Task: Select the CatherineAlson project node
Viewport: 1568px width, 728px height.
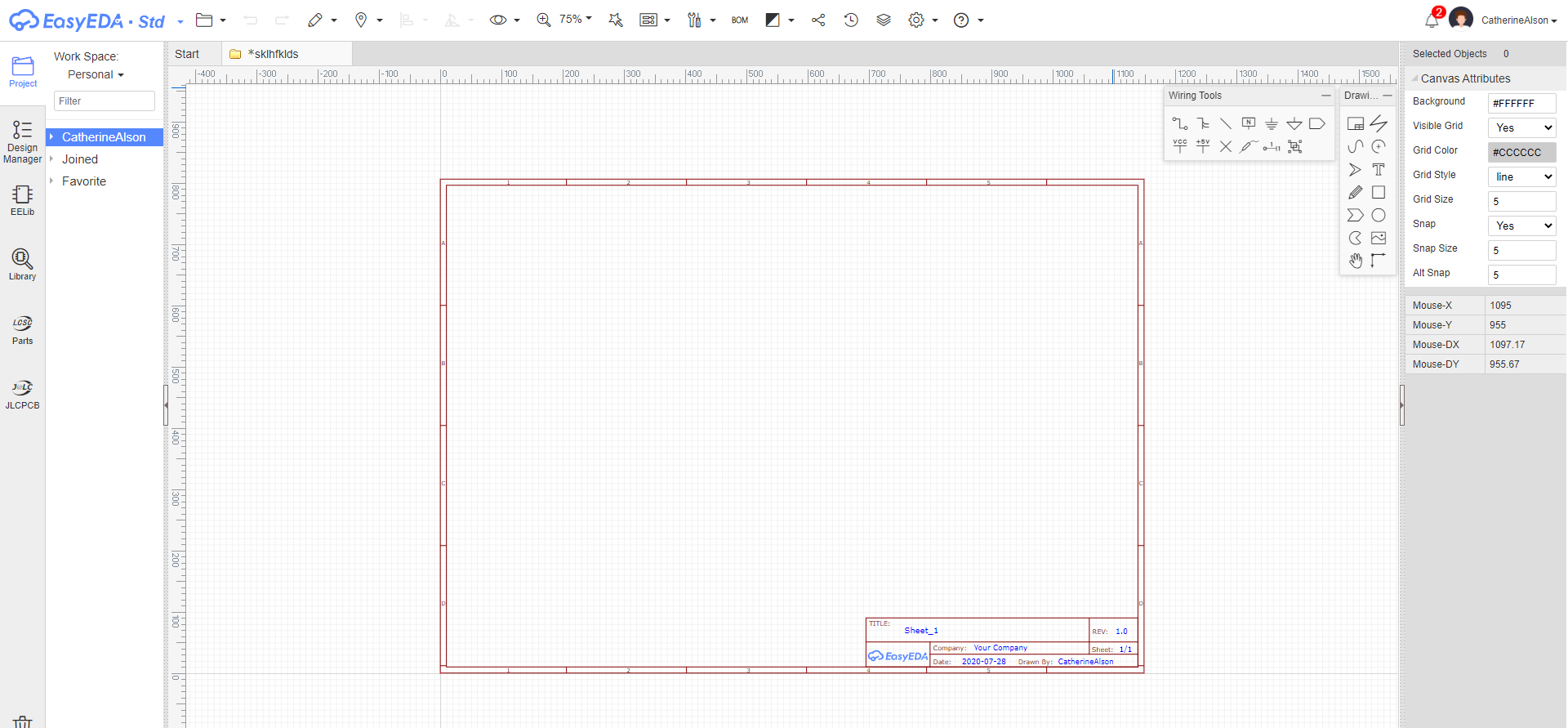Action: (x=105, y=137)
